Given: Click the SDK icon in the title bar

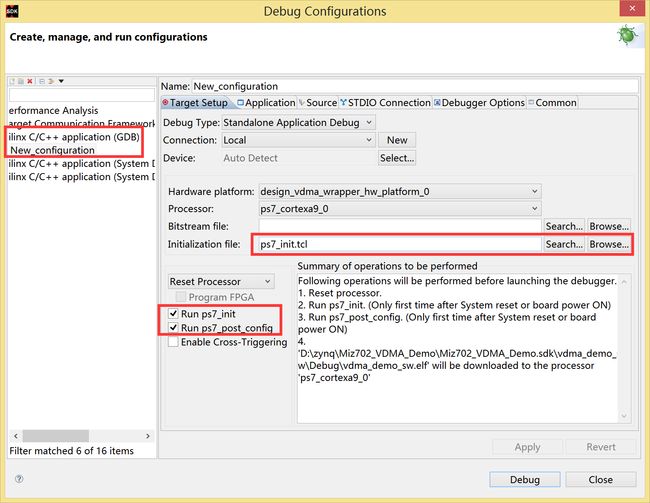Looking at the screenshot, I should pos(12,11).
